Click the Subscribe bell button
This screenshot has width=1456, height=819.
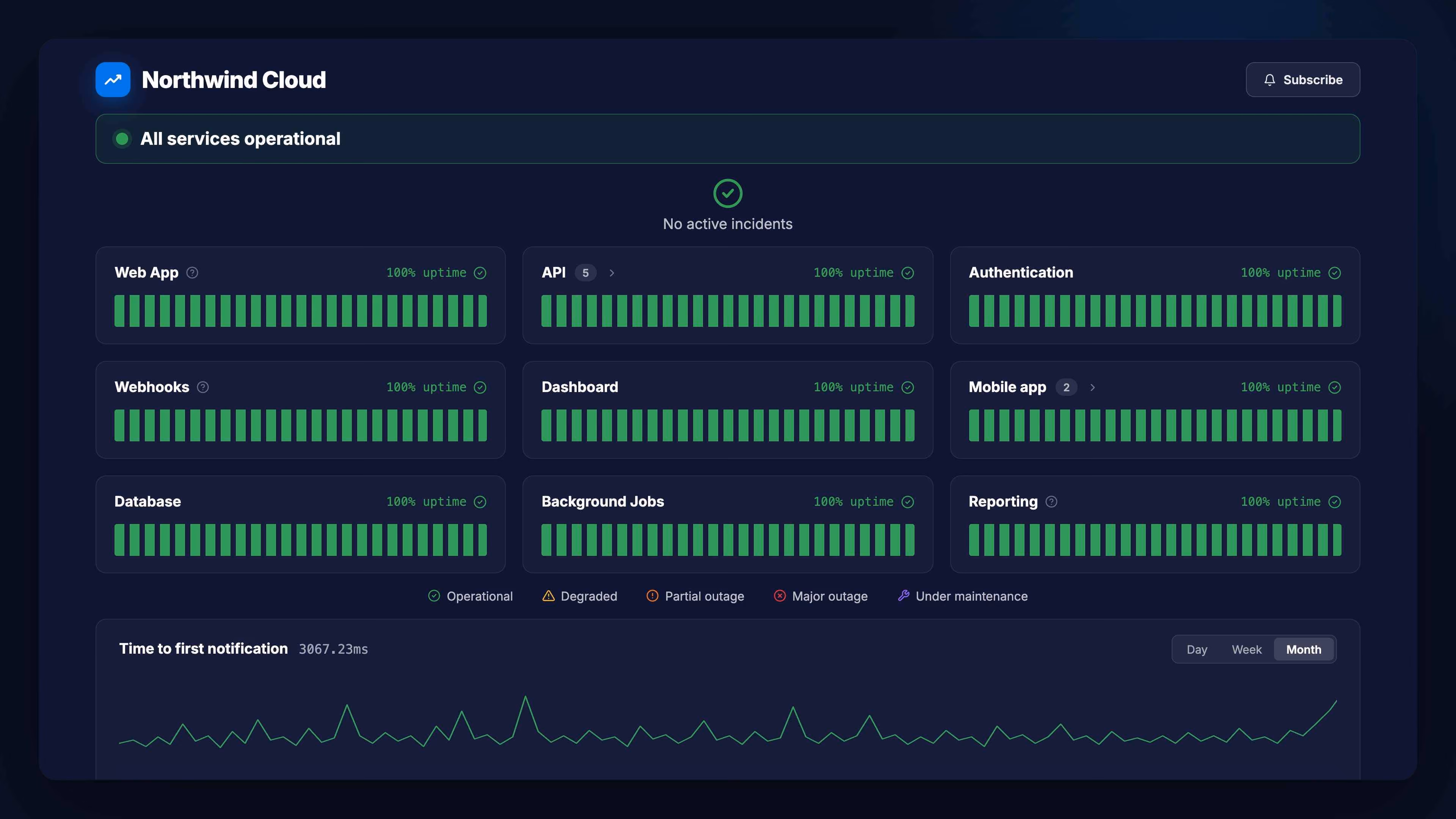point(1303,80)
